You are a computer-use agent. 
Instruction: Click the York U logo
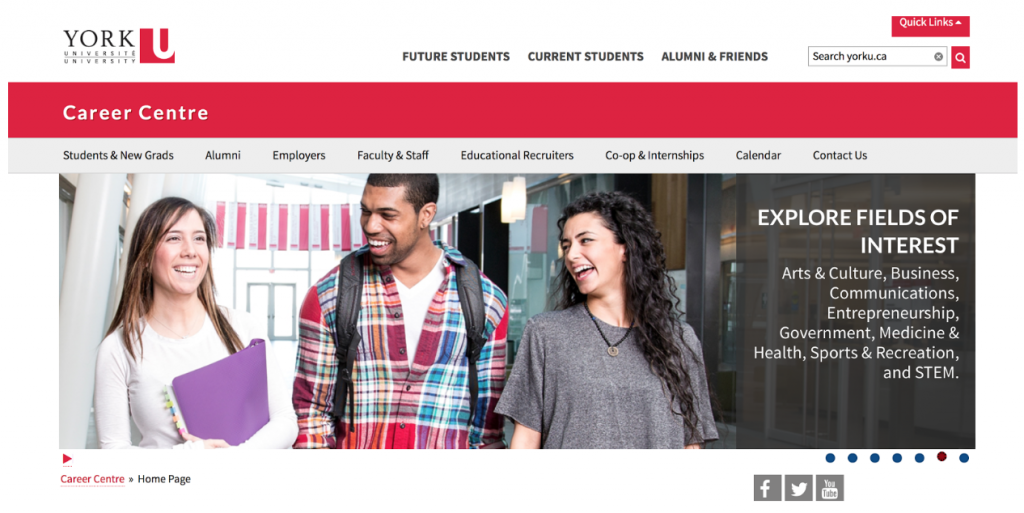[x=119, y=46]
